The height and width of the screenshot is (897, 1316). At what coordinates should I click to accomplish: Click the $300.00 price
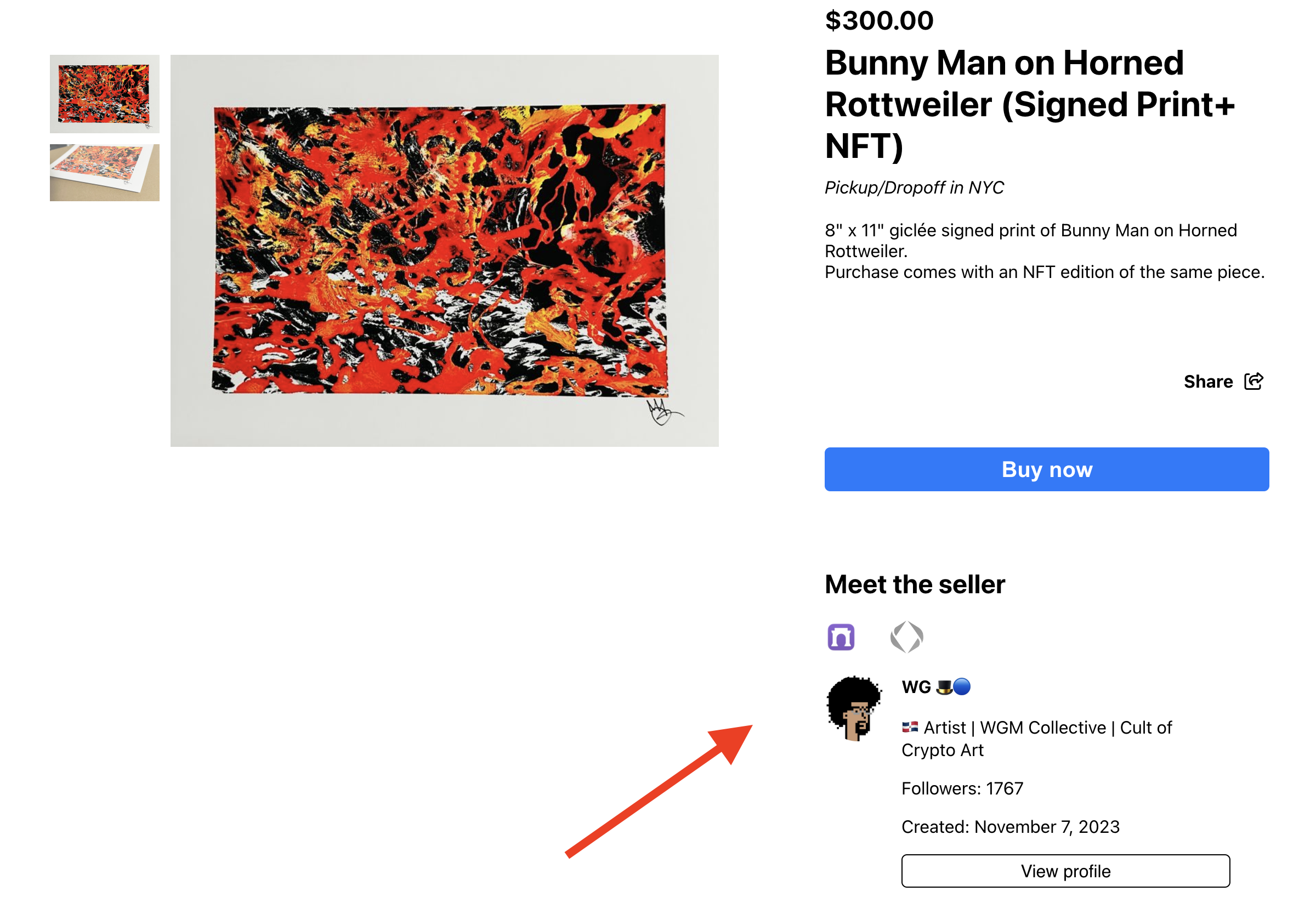[x=879, y=21]
